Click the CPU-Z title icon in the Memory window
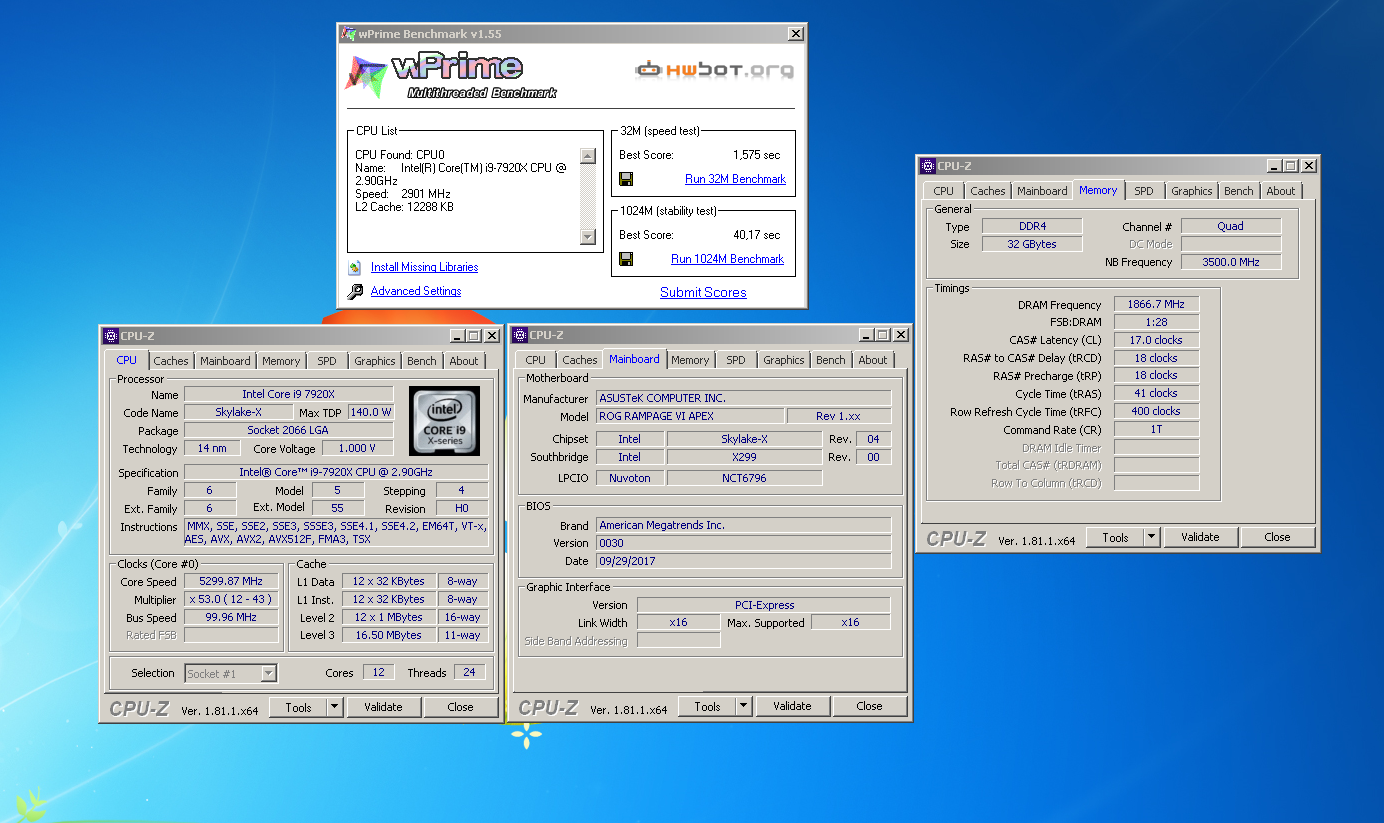The height and width of the screenshot is (823, 1384). pyautogui.click(x=928, y=166)
